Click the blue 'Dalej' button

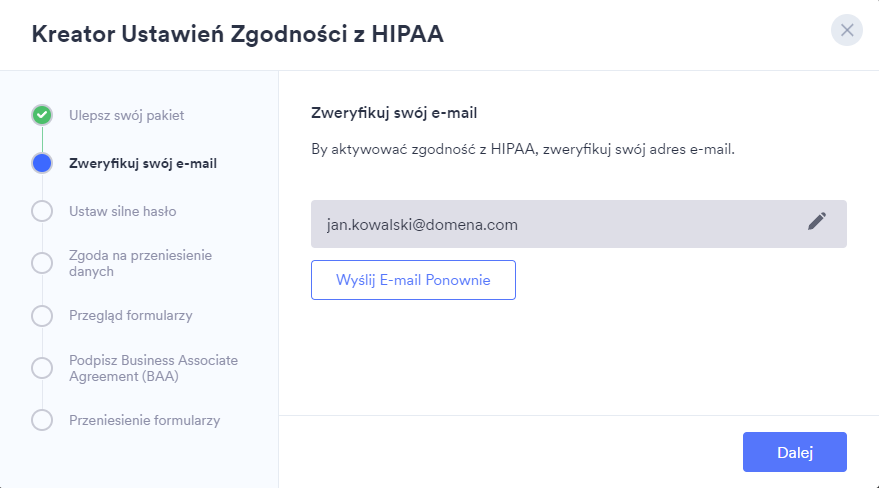795,452
